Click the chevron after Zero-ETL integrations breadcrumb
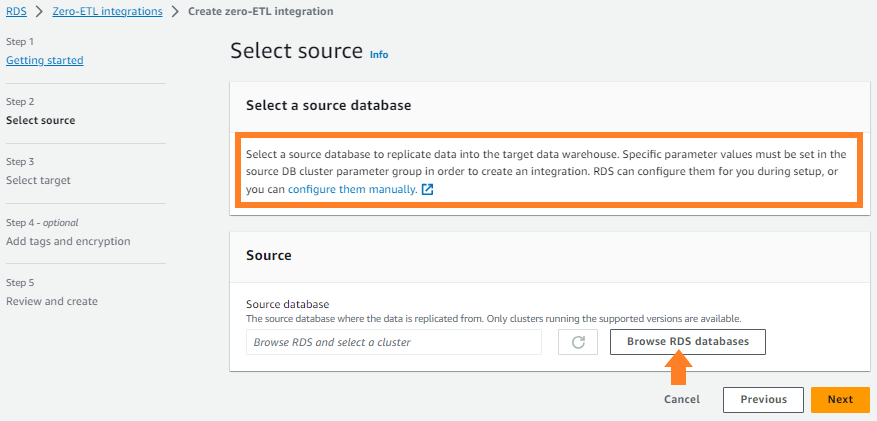Screen dimensions: 877x421 [177, 11]
